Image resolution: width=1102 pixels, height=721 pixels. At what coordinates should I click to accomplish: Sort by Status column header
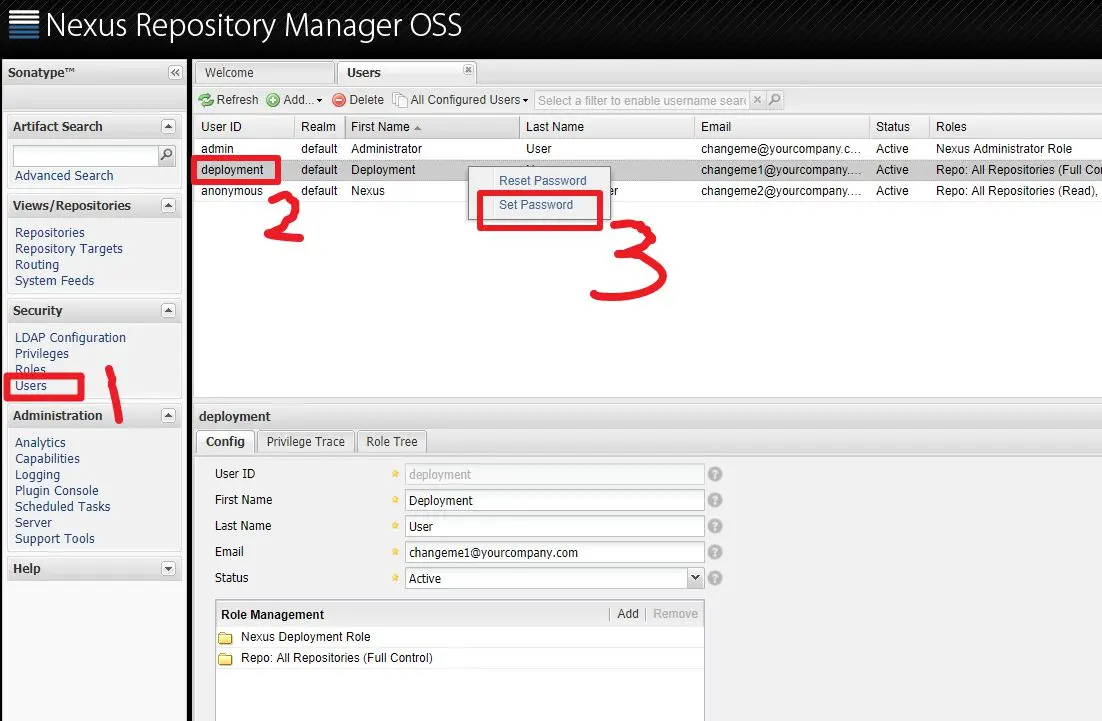(899, 126)
